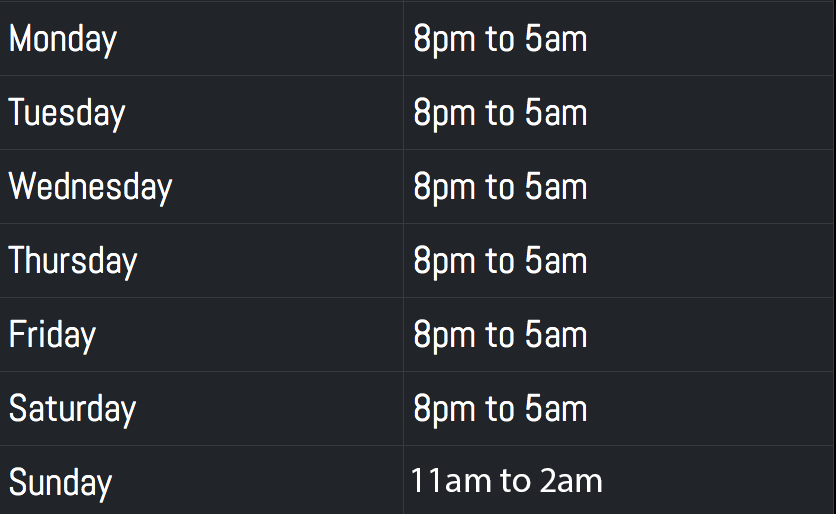This screenshot has width=836, height=514.
Task: Click the Sunday day label
Action: [x=60, y=483]
